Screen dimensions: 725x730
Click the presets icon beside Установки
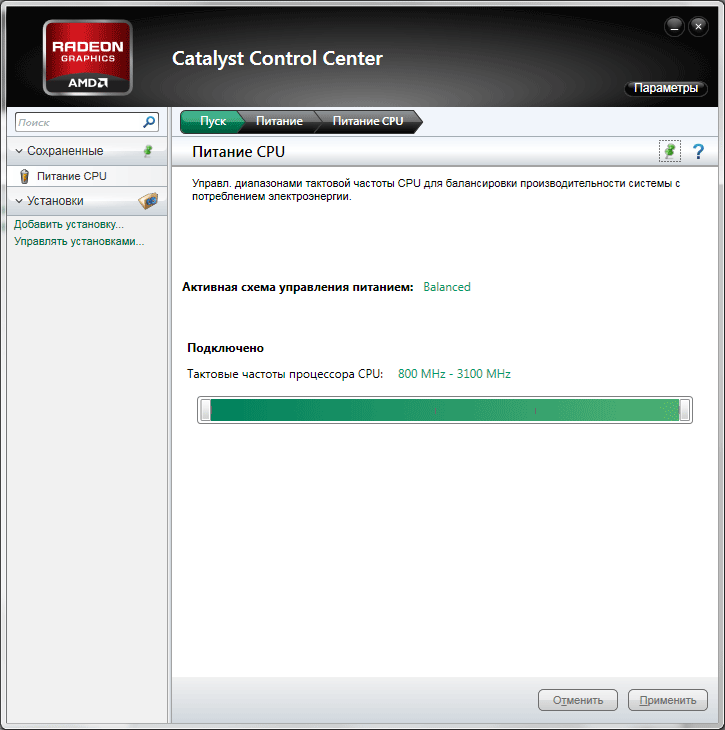pos(148,201)
